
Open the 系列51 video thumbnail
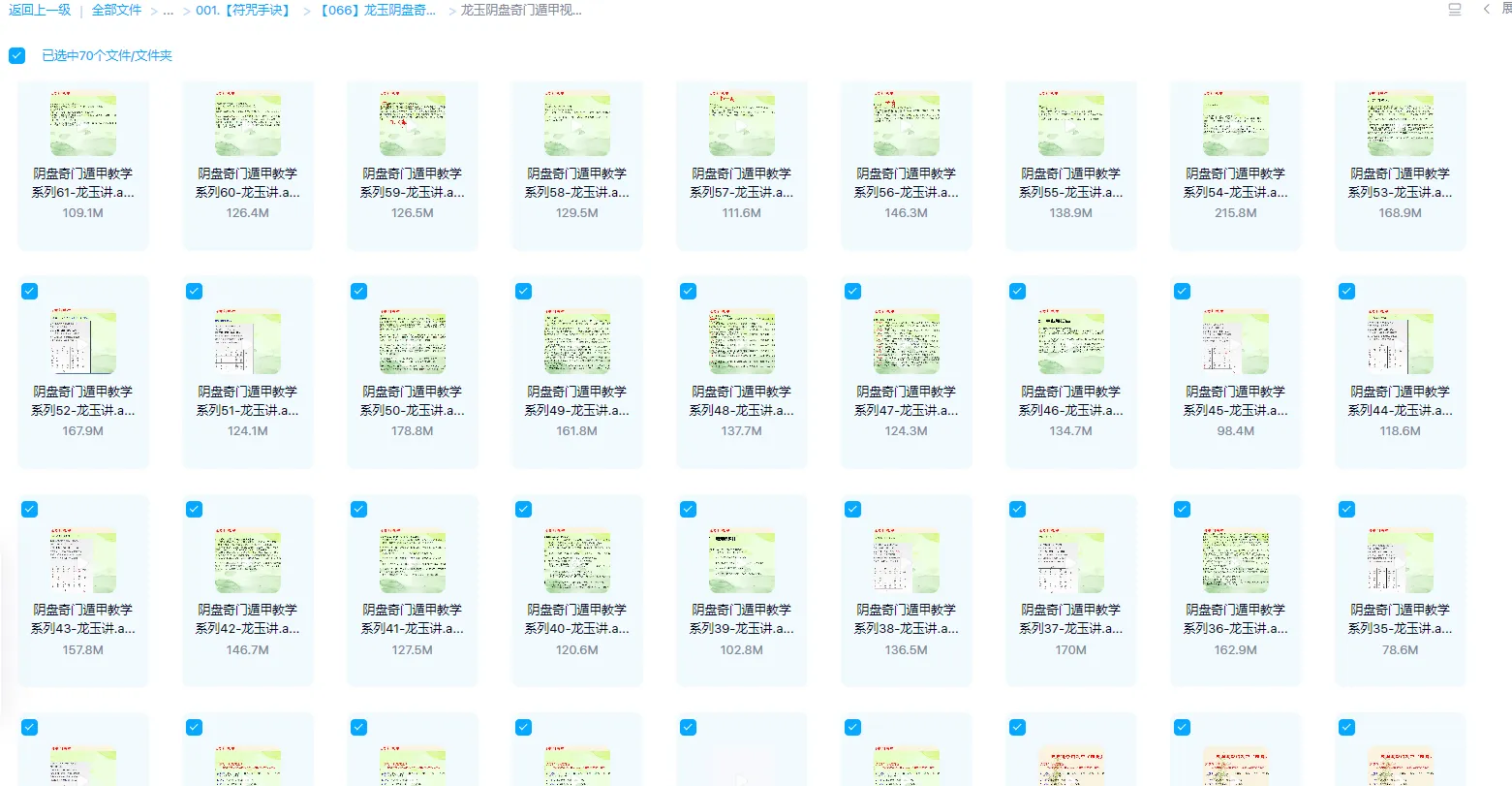(x=248, y=341)
